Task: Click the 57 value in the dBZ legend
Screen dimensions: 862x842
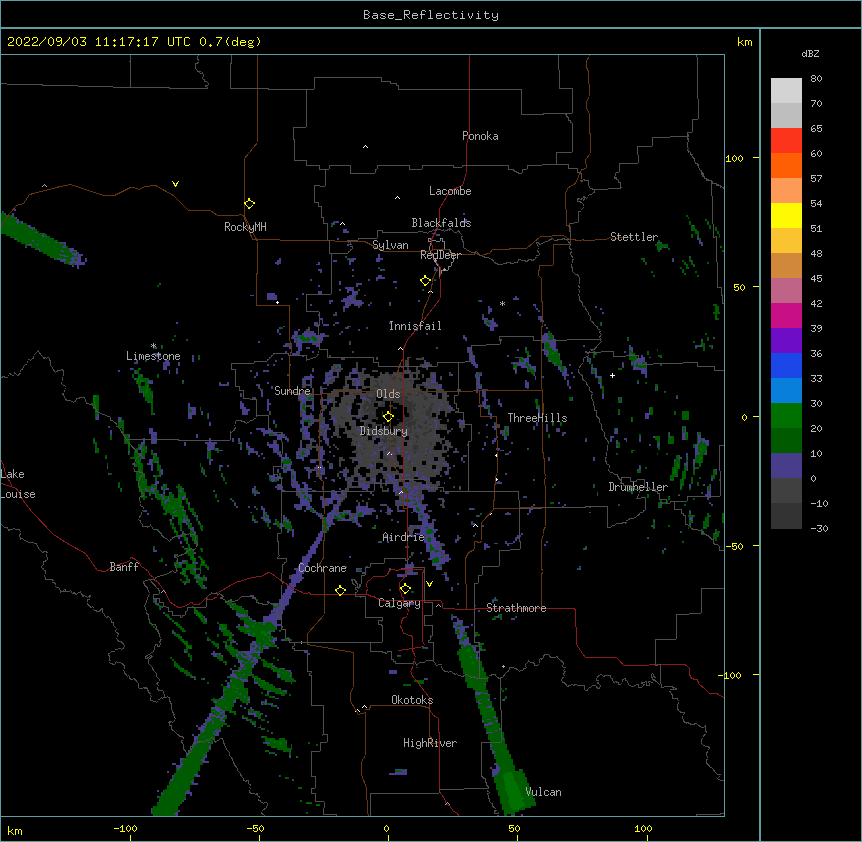Action: (816, 179)
